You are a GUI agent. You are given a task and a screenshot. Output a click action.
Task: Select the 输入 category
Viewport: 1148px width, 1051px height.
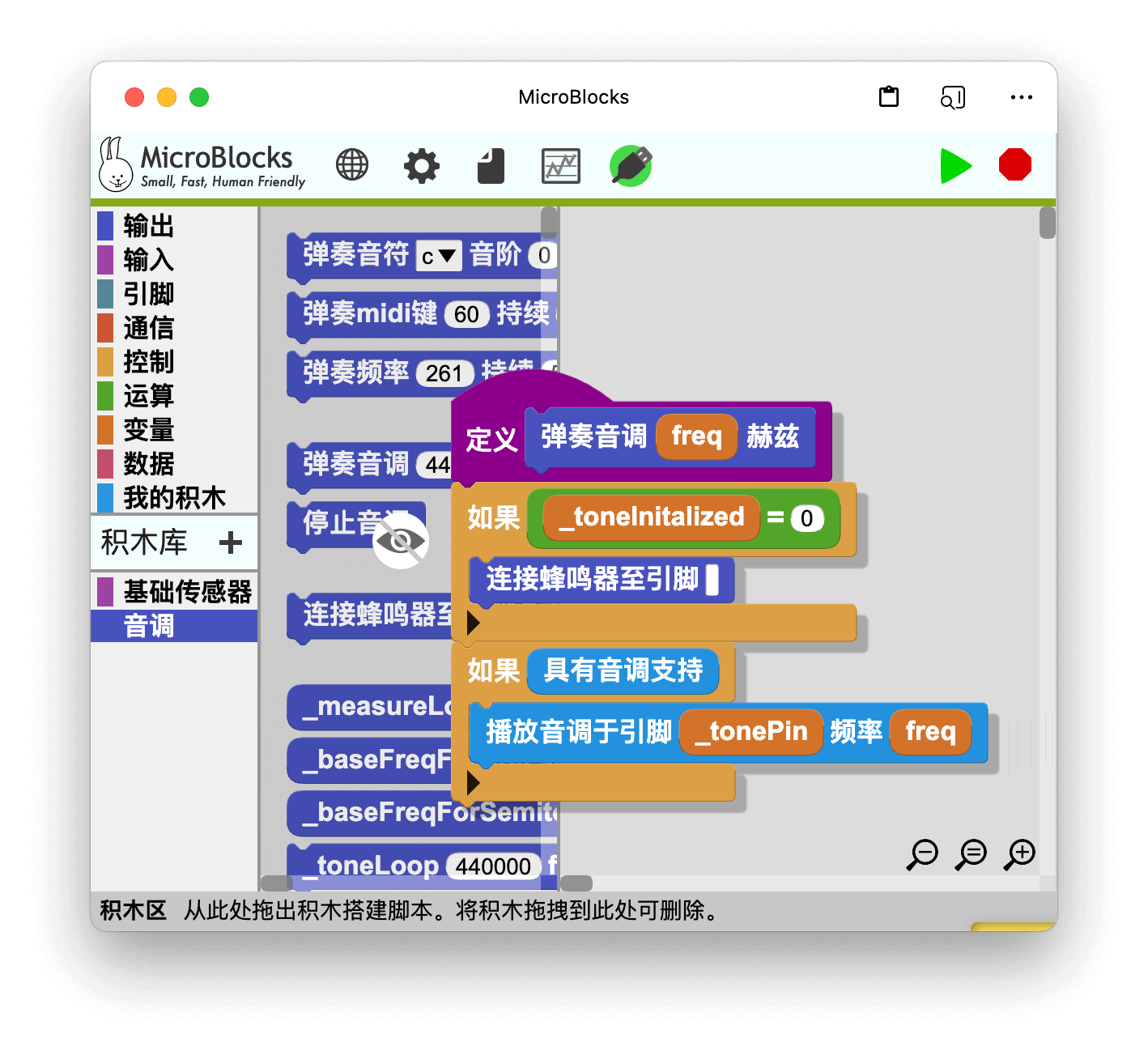pyautogui.click(x=174, y=259)
